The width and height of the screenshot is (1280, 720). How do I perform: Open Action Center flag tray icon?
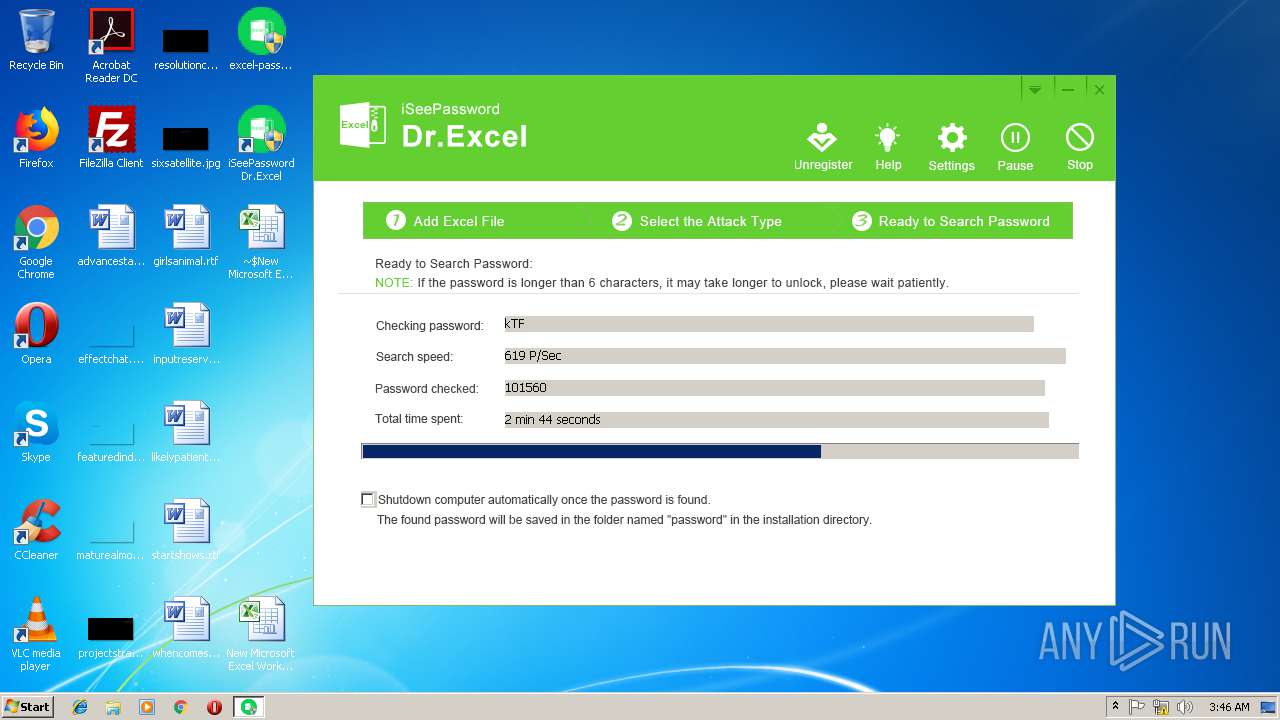pyautogui.click(x=1137, y=707)
